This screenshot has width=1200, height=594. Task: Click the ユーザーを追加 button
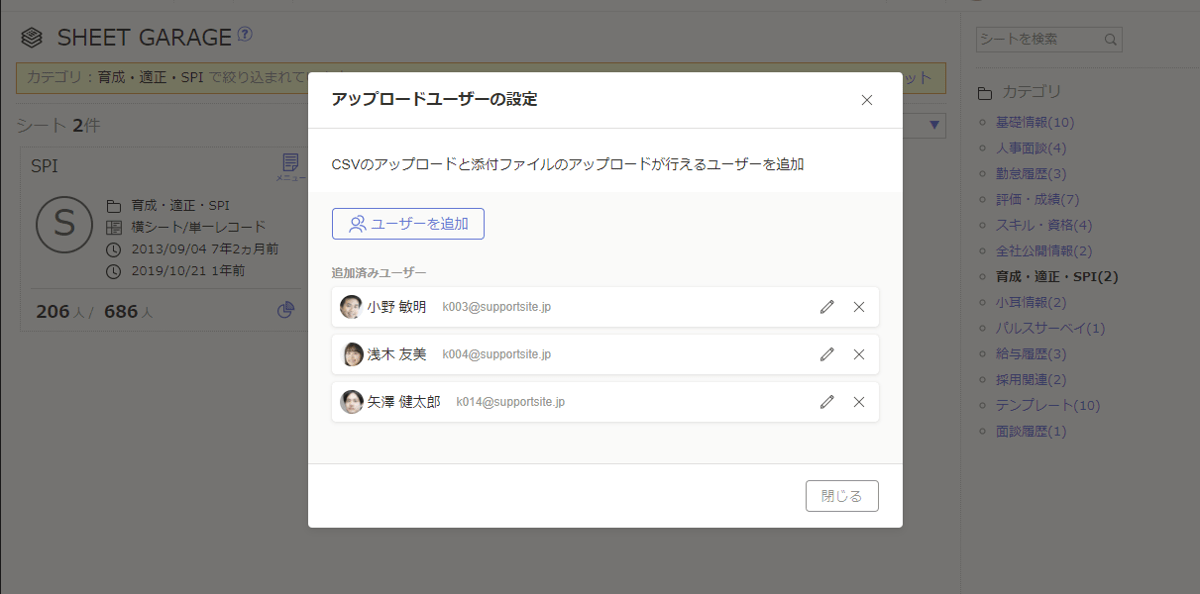point(408,223)
